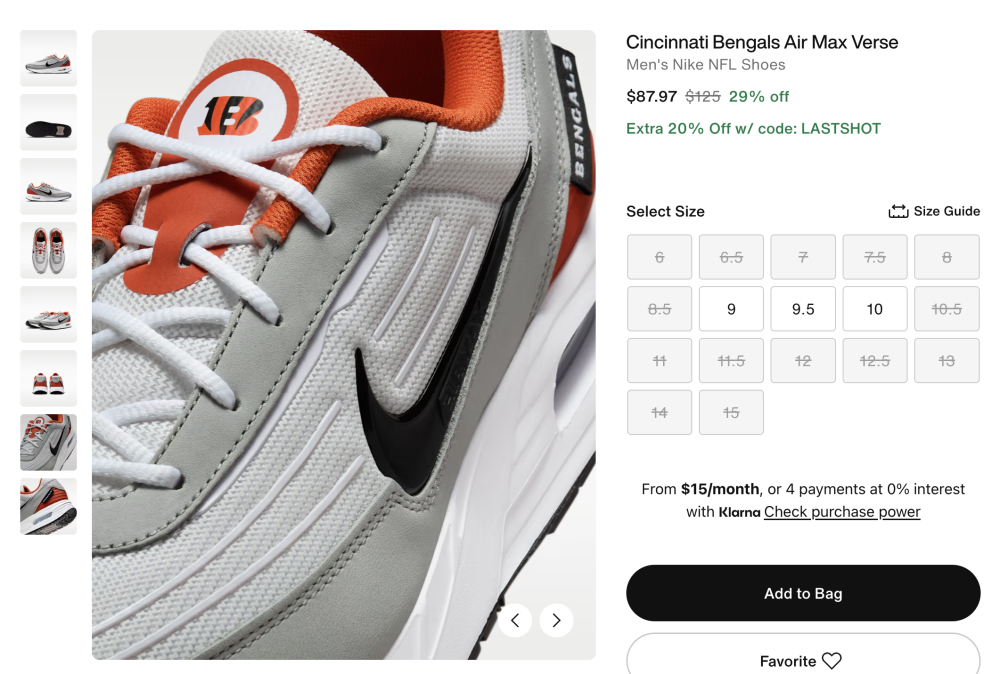The height and width of the screenshot is (674, 1000).
Task: Show the next product image arrow
Action: pos(556,620)
